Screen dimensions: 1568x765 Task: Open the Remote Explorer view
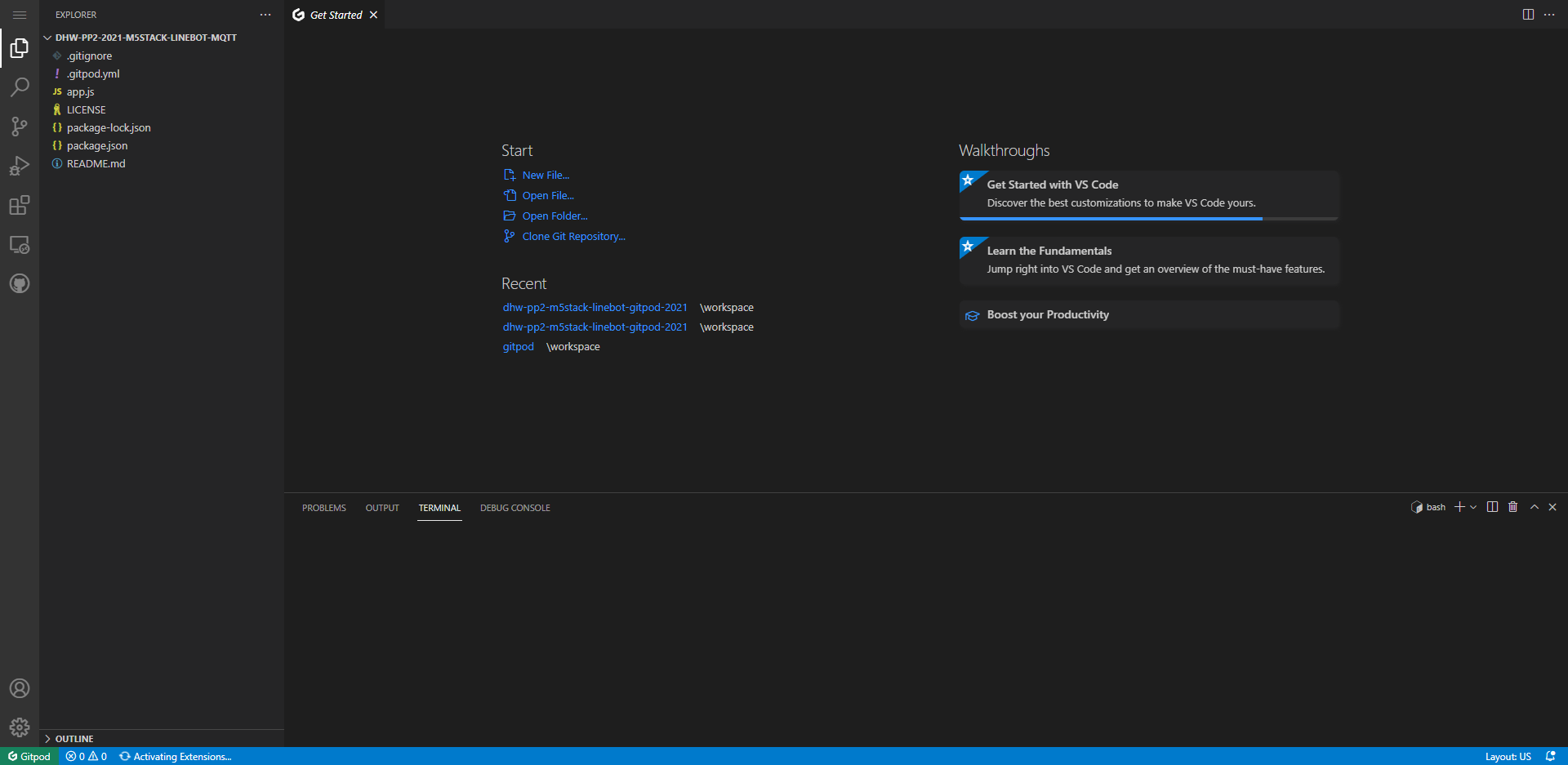tap(20, 244)
